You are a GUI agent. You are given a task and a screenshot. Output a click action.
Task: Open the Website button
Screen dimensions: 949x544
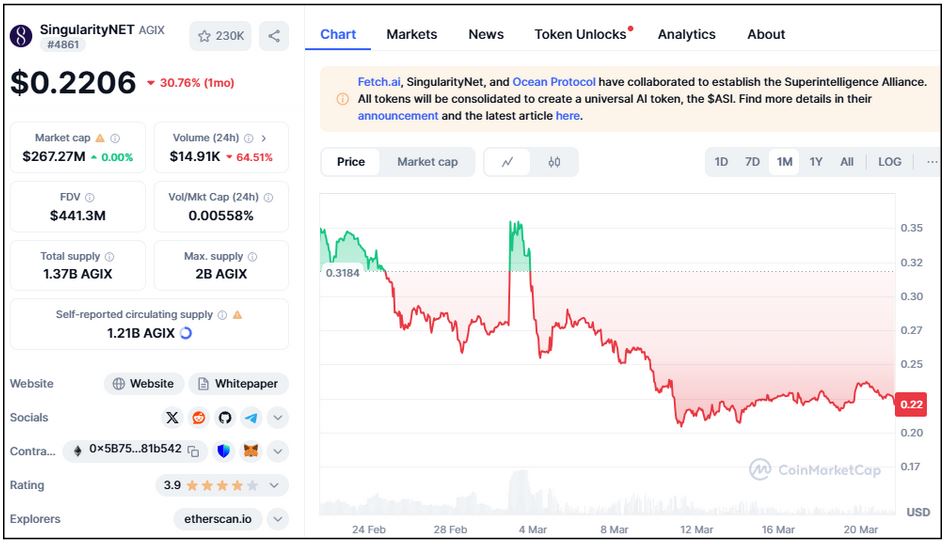[x=144, y=384]
